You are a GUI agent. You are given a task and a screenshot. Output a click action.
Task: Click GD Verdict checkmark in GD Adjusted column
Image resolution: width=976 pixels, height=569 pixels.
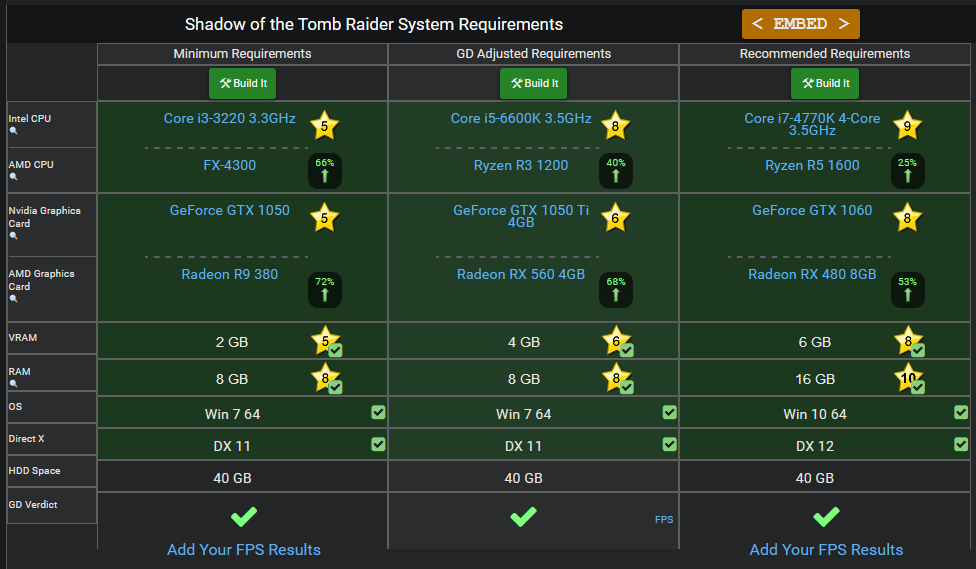tap(523, 516)
